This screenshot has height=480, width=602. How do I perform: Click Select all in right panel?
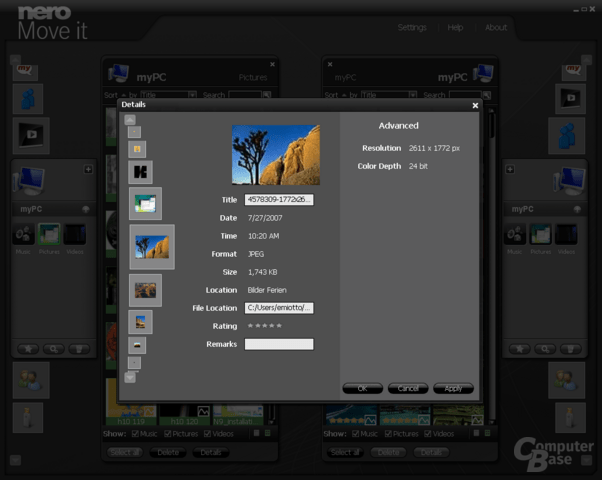pyautogui.click(x=345, y=452)
